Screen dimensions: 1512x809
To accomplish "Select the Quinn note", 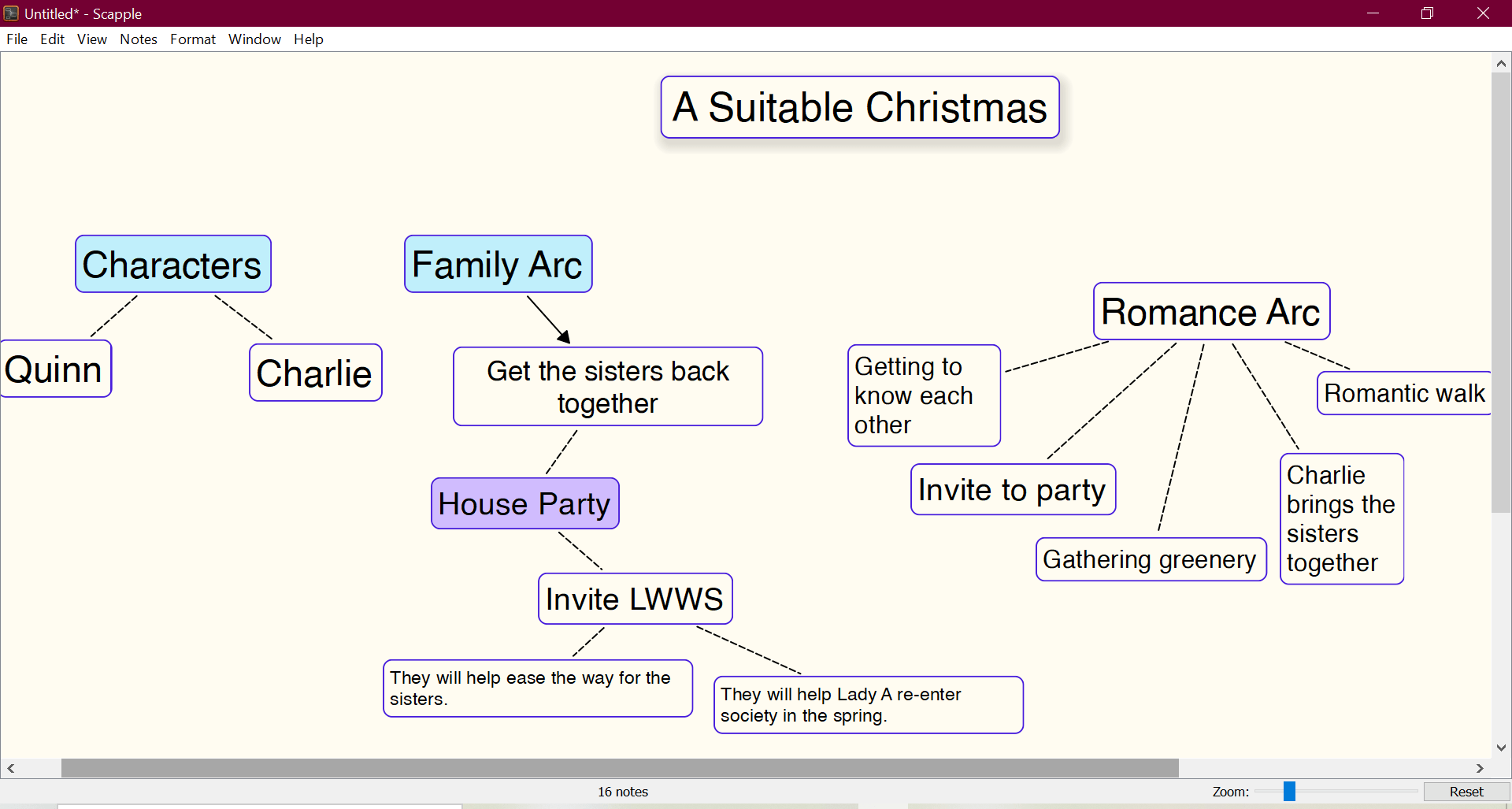I will click(x=55, y=369).
